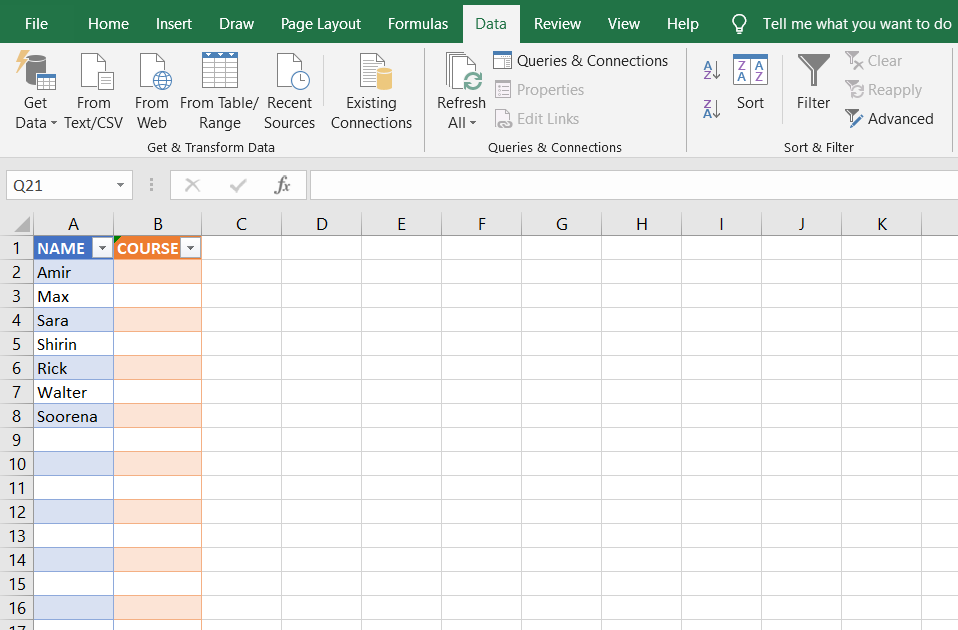Select row 12 header

16,512
